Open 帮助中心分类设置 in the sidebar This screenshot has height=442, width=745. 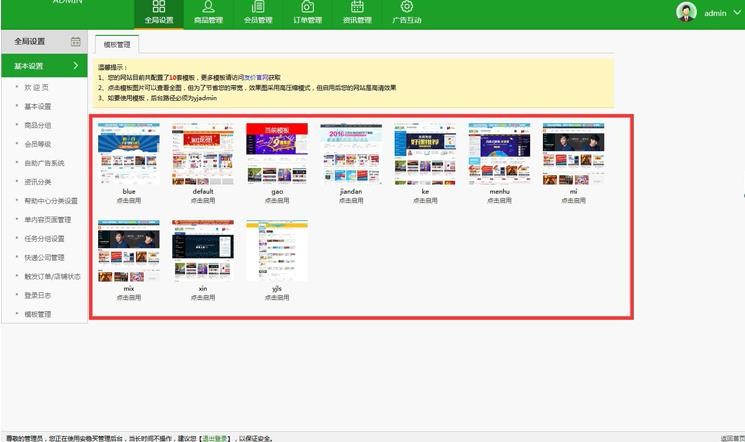coord(51,201)
